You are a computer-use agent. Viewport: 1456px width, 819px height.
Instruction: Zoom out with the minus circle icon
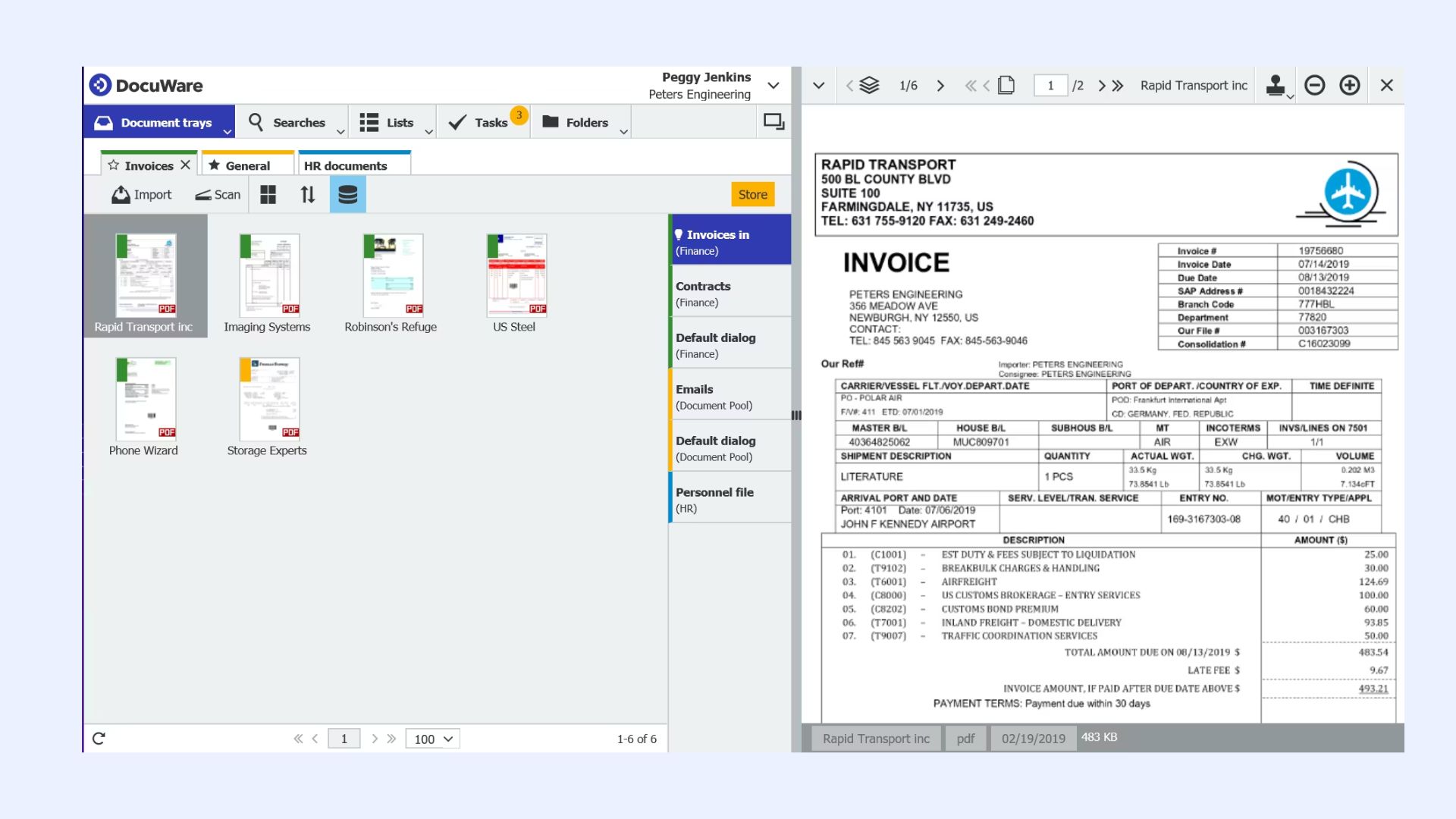click(1315, 85)
